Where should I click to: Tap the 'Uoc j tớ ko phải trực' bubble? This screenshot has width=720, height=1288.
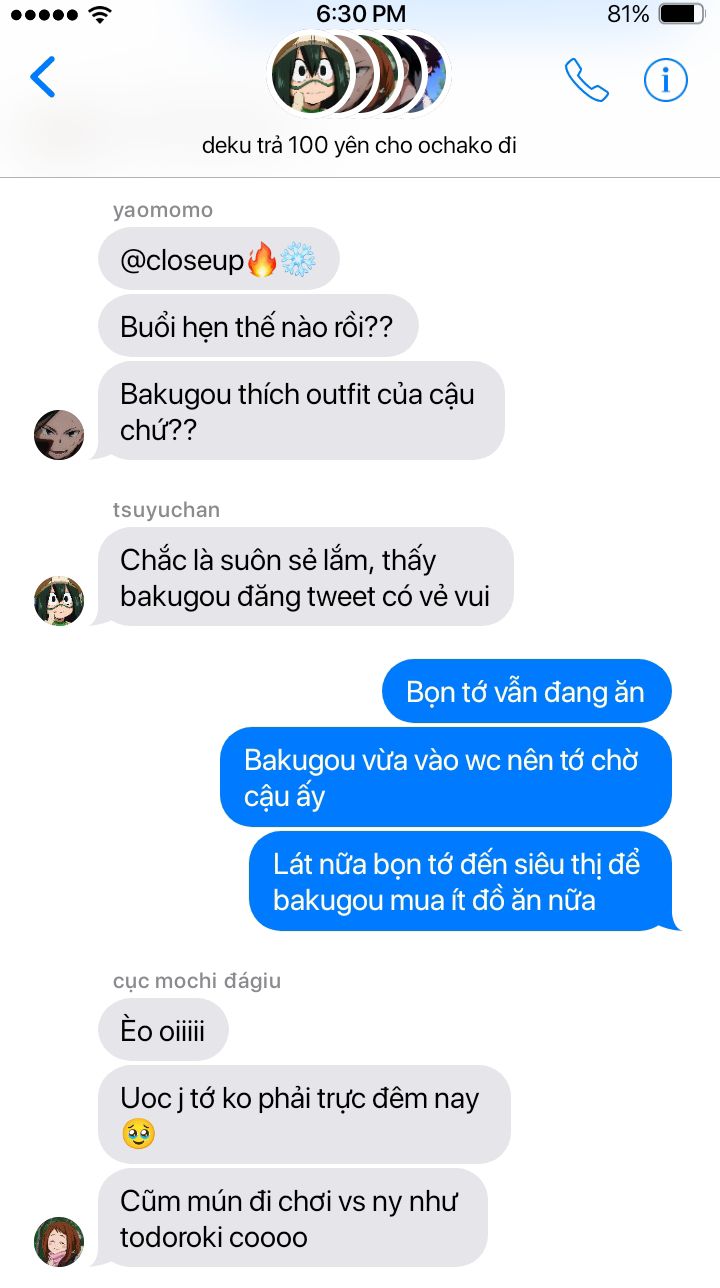tap(304, 1115)
